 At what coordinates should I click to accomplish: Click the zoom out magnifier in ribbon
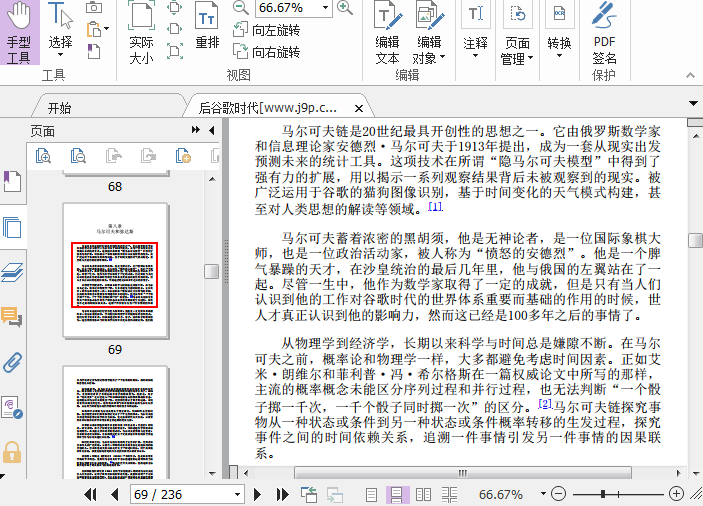tap(241, 8)
